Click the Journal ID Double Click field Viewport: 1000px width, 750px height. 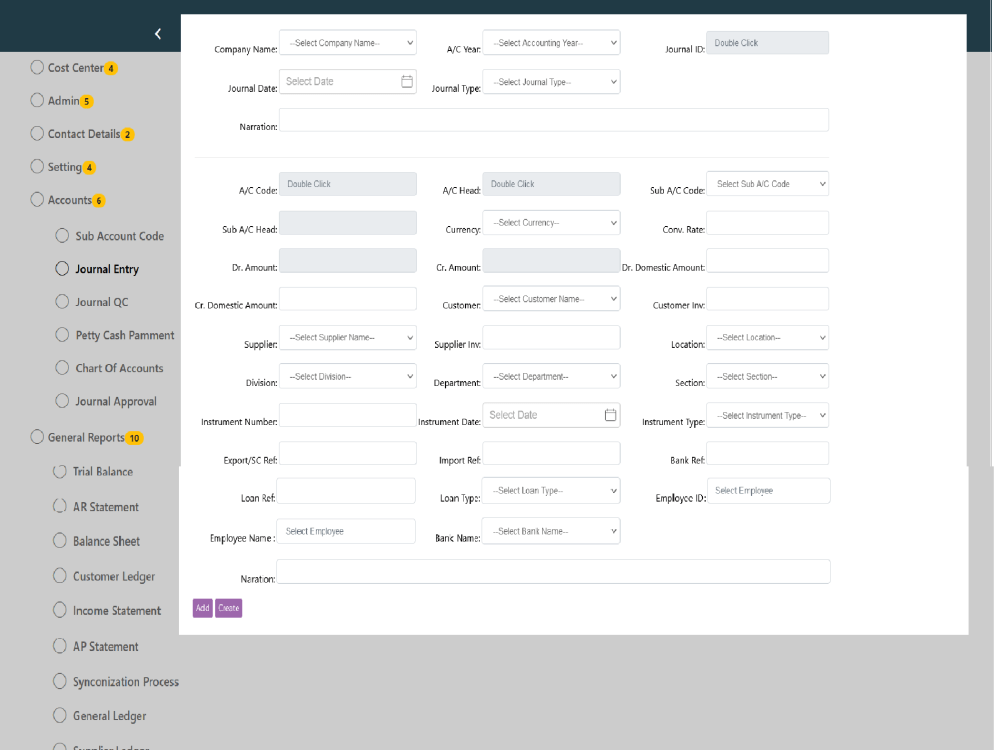click(x=767, y=43)
